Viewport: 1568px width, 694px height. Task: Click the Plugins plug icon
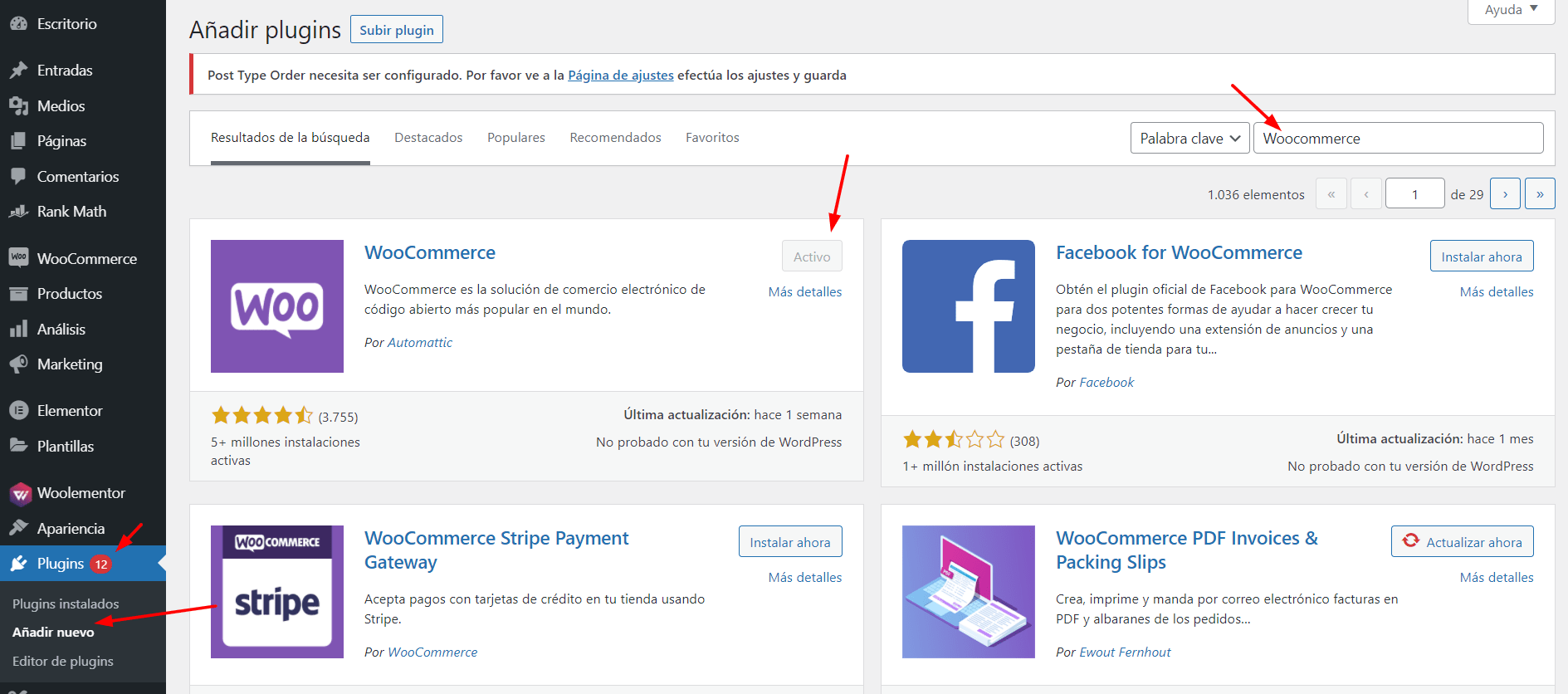18,564
